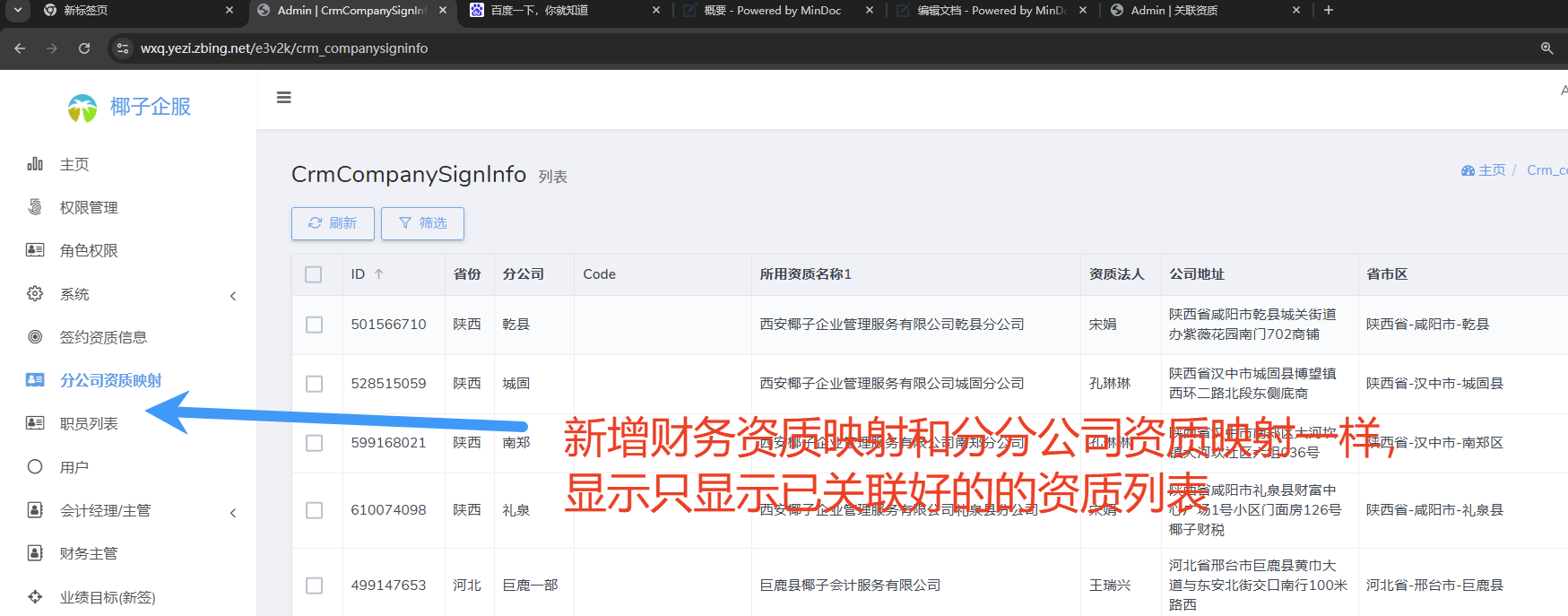Switch to the 编辑文档 MinDoc tab

click(x=992, y=11)
